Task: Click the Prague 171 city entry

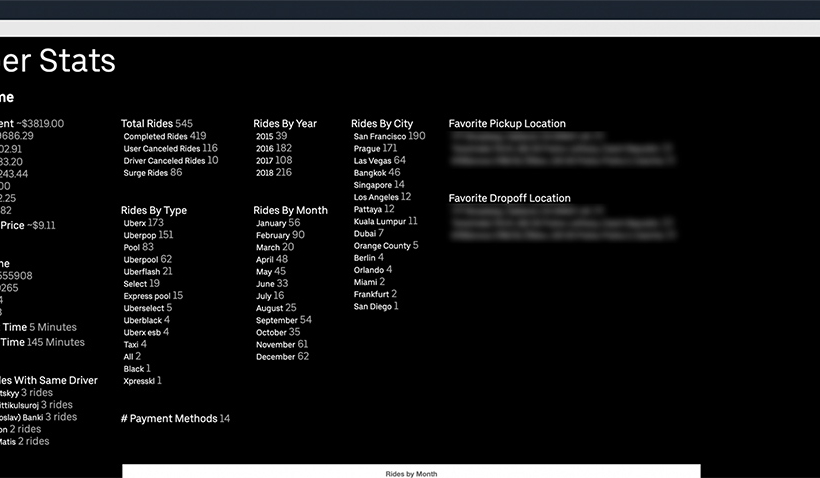Action: tap(375, 148)
